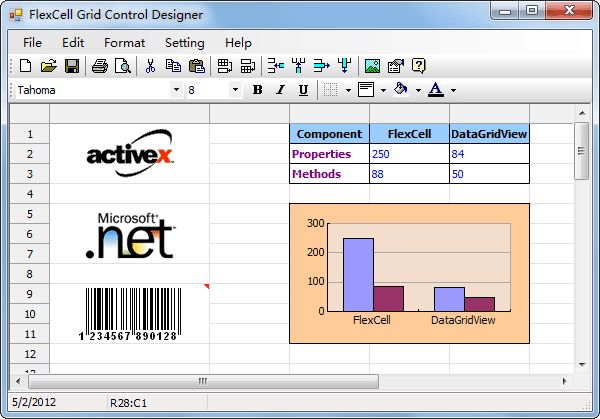Toggle Underline formatting
The height and width of the screenshot is (419, 600).
pos(303,90)
